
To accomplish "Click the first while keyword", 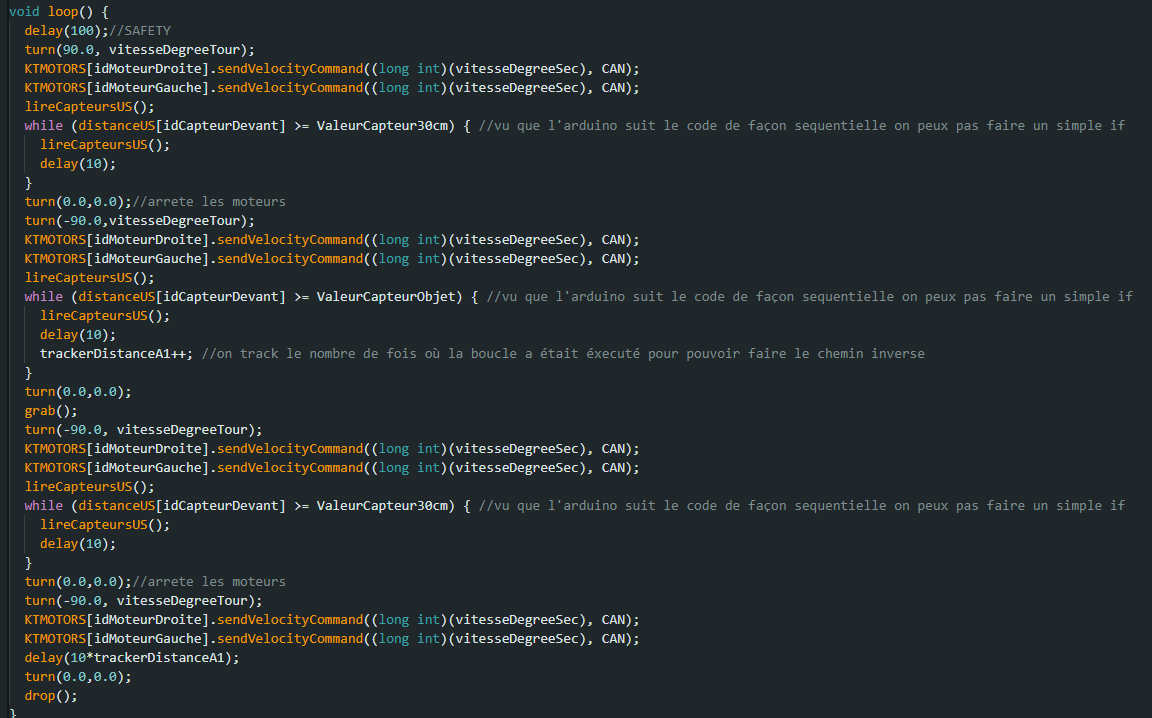I will coord(43,125).
